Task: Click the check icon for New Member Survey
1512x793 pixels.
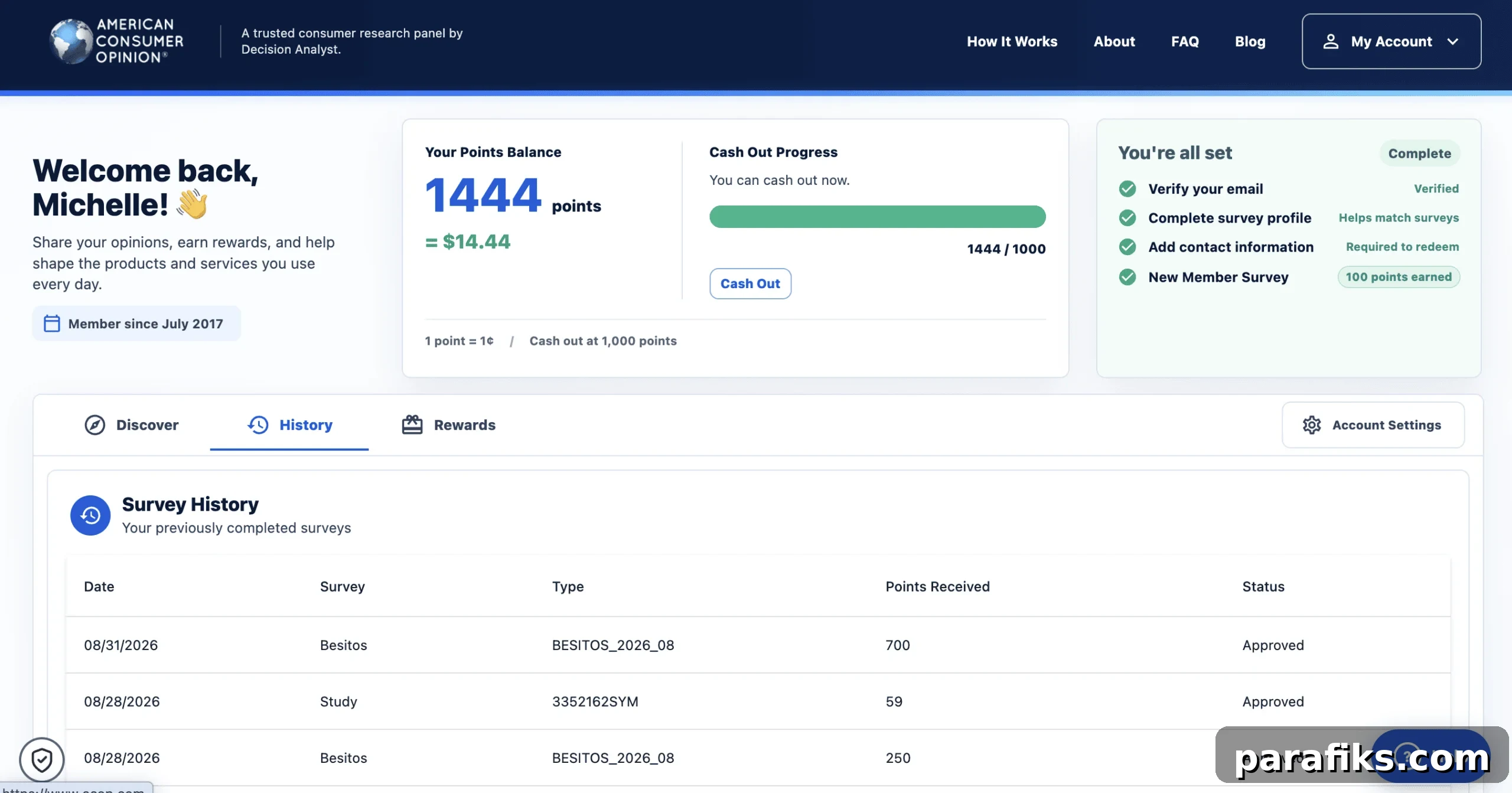Action: 1127,277
